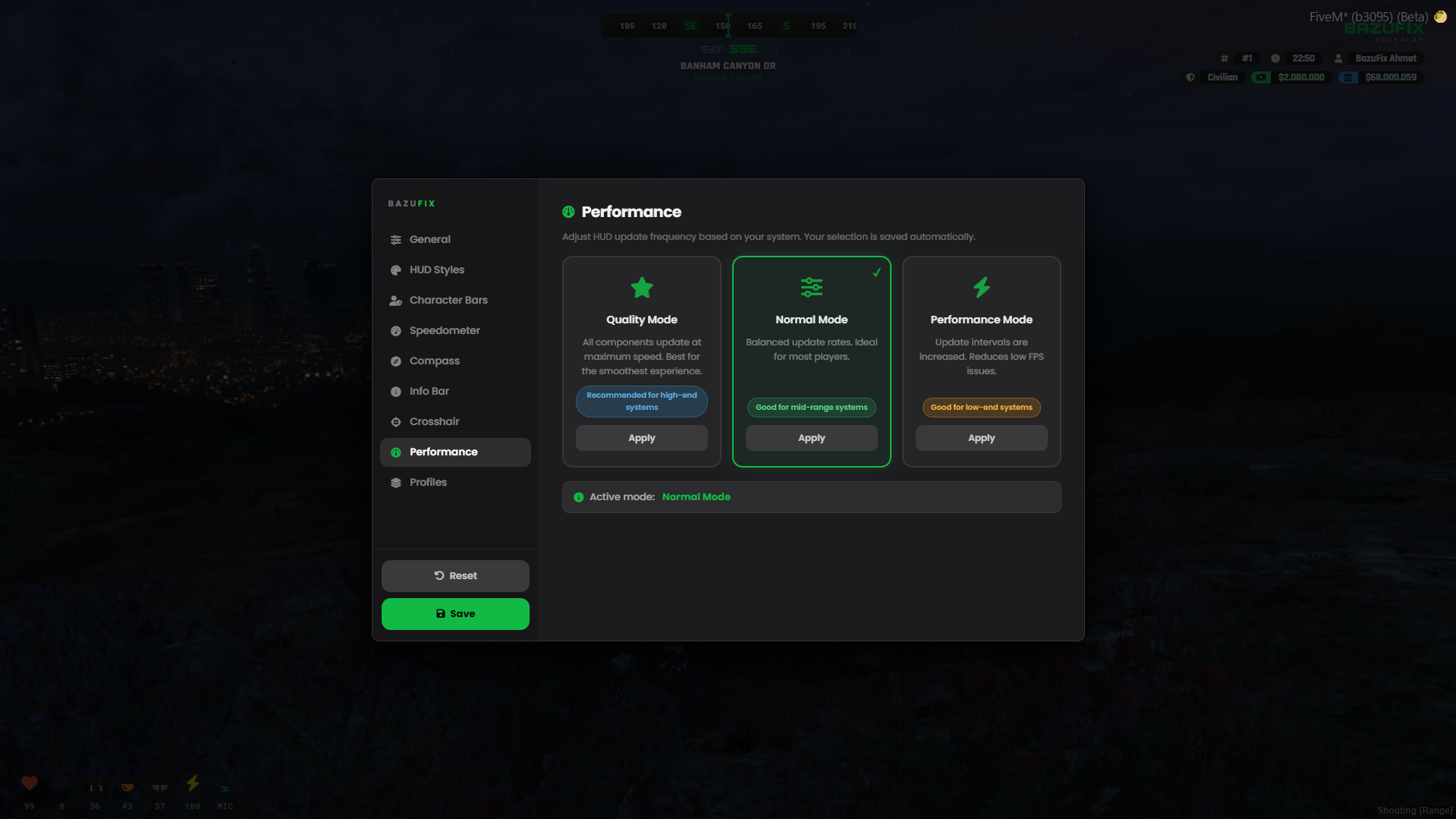The image size is (1456, 819).
Task: Click the HUD Styles palette icon
Action: pyautogui.click(x=396, y=270)
